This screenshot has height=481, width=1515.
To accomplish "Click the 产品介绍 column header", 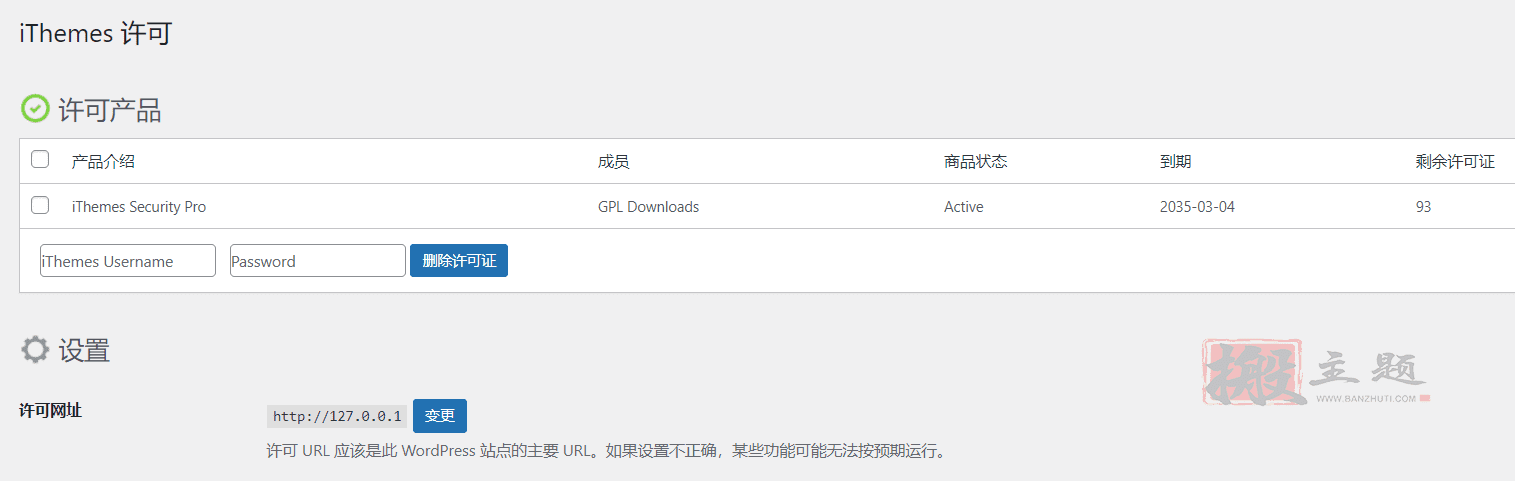I will coord(103,161).
